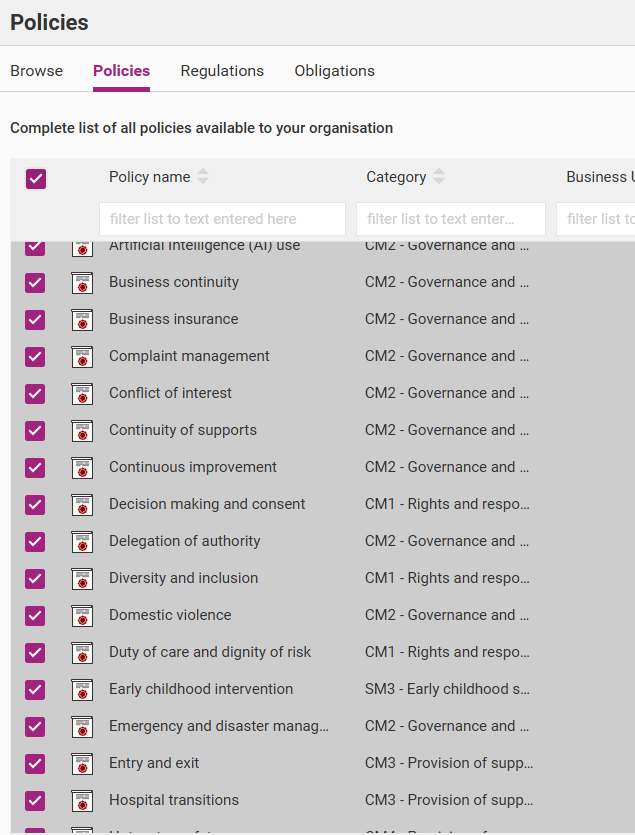Open the Duty of care policy icon
The image size is (635, 835).
tap(82, 653)
